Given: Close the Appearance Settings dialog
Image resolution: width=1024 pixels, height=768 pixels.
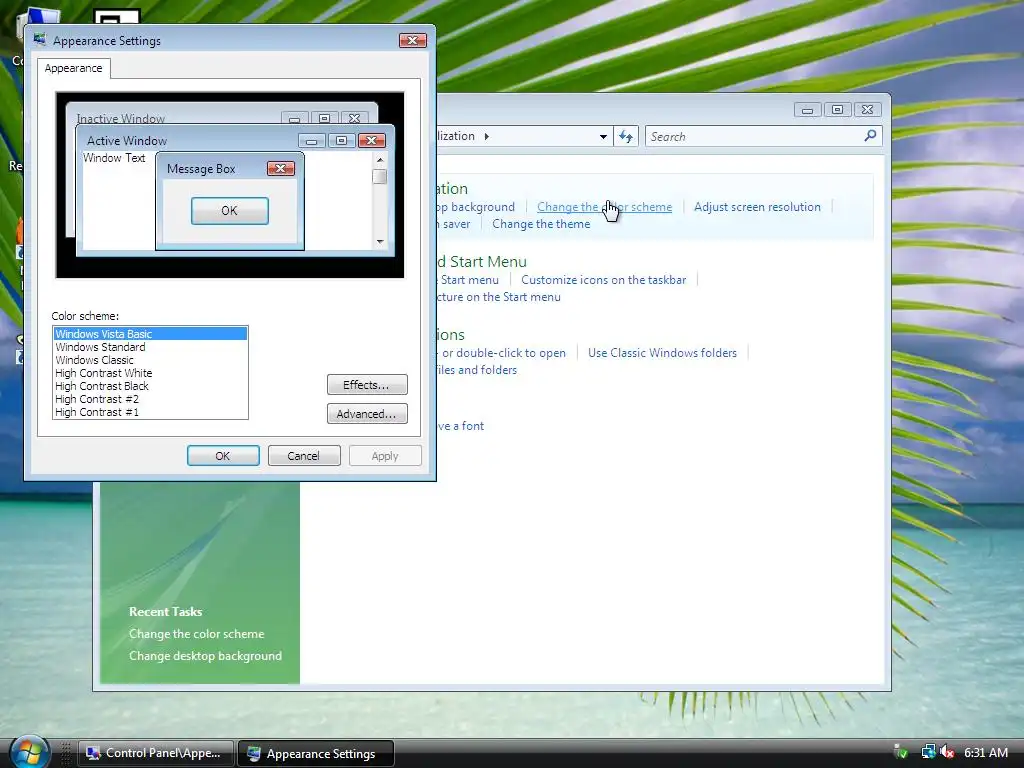Looking at the screenshot, I should (413, 40).
